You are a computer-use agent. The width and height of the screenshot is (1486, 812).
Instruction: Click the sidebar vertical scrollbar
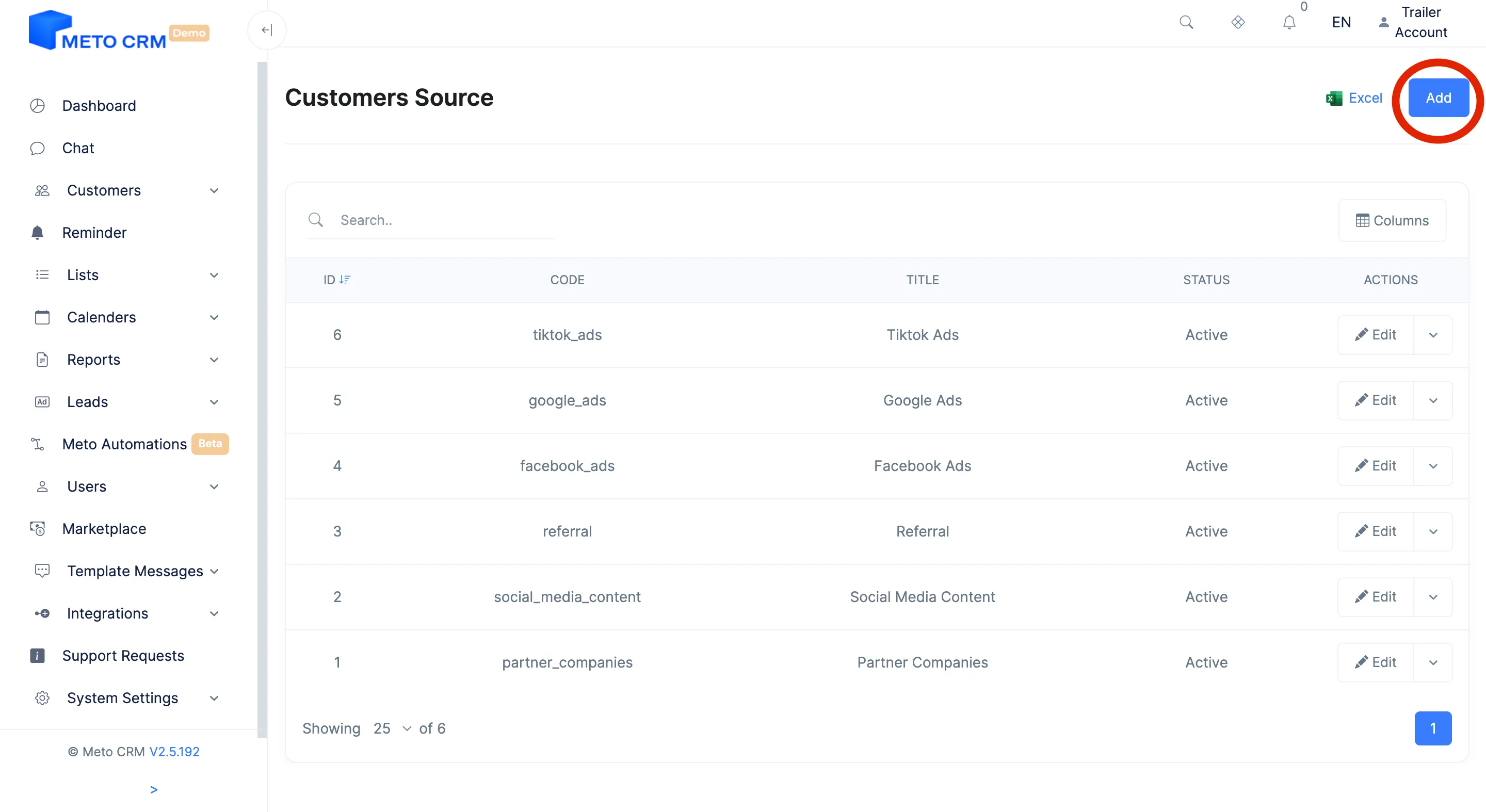click(x=263, y=400)
